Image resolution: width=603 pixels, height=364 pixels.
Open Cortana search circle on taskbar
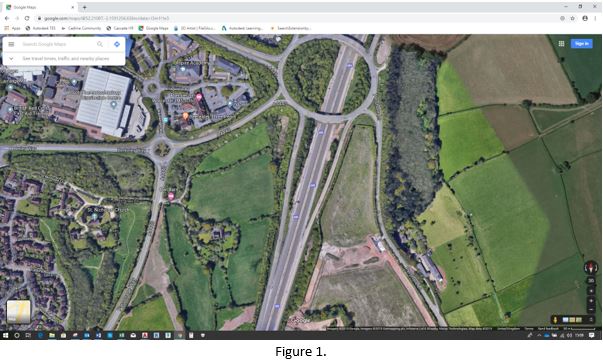pos(17,335)
